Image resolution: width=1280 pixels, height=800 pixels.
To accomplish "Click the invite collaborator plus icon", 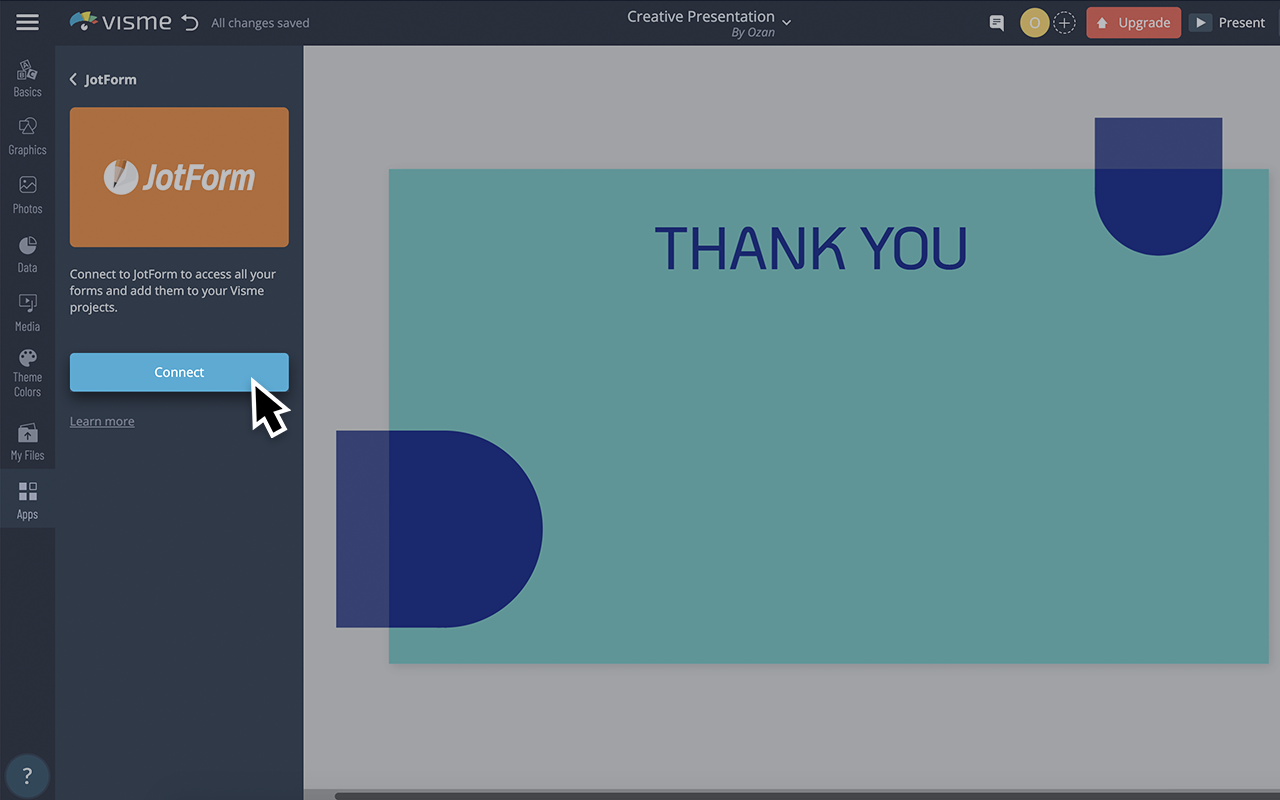I will tap(1064, 21).
